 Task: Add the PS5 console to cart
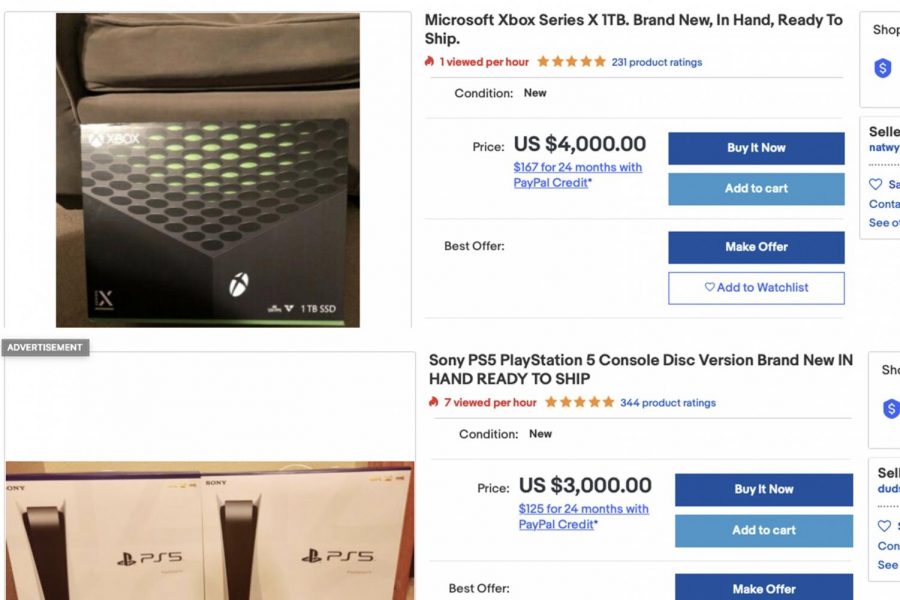(x=763, y=530)
